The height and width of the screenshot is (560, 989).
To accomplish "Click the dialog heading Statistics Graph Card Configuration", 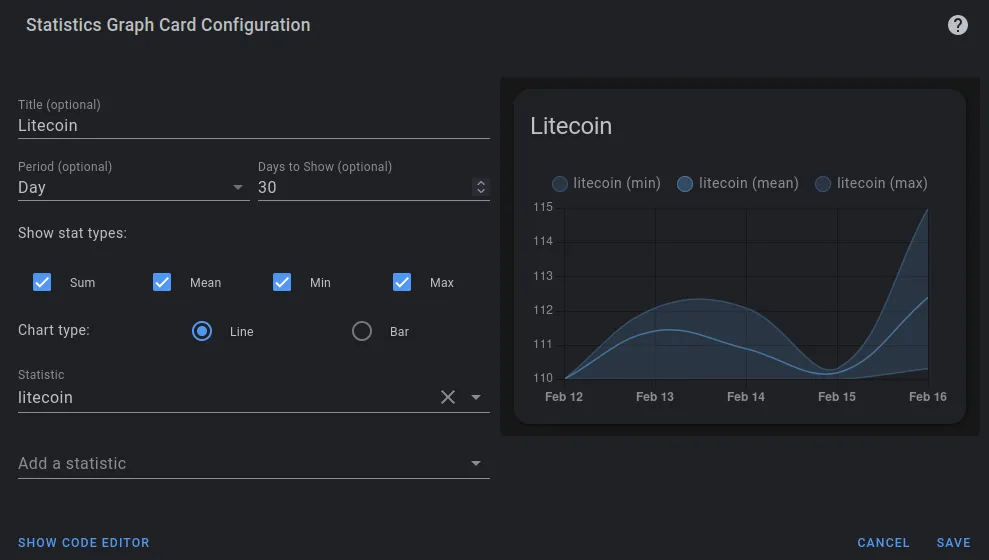I will [168, 25].
